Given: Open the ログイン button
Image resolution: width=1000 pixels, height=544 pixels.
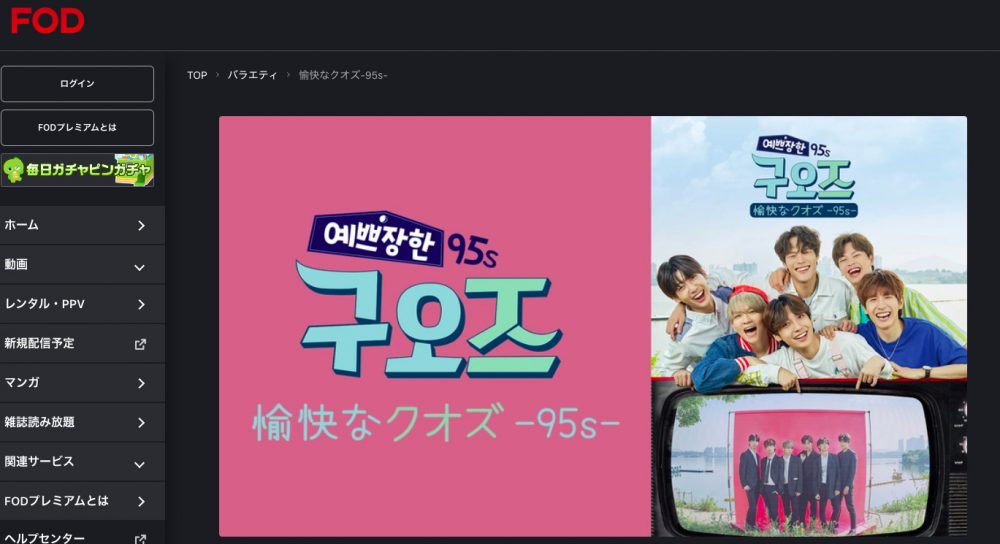Looking at the screenshot, I should coord(77,84).
